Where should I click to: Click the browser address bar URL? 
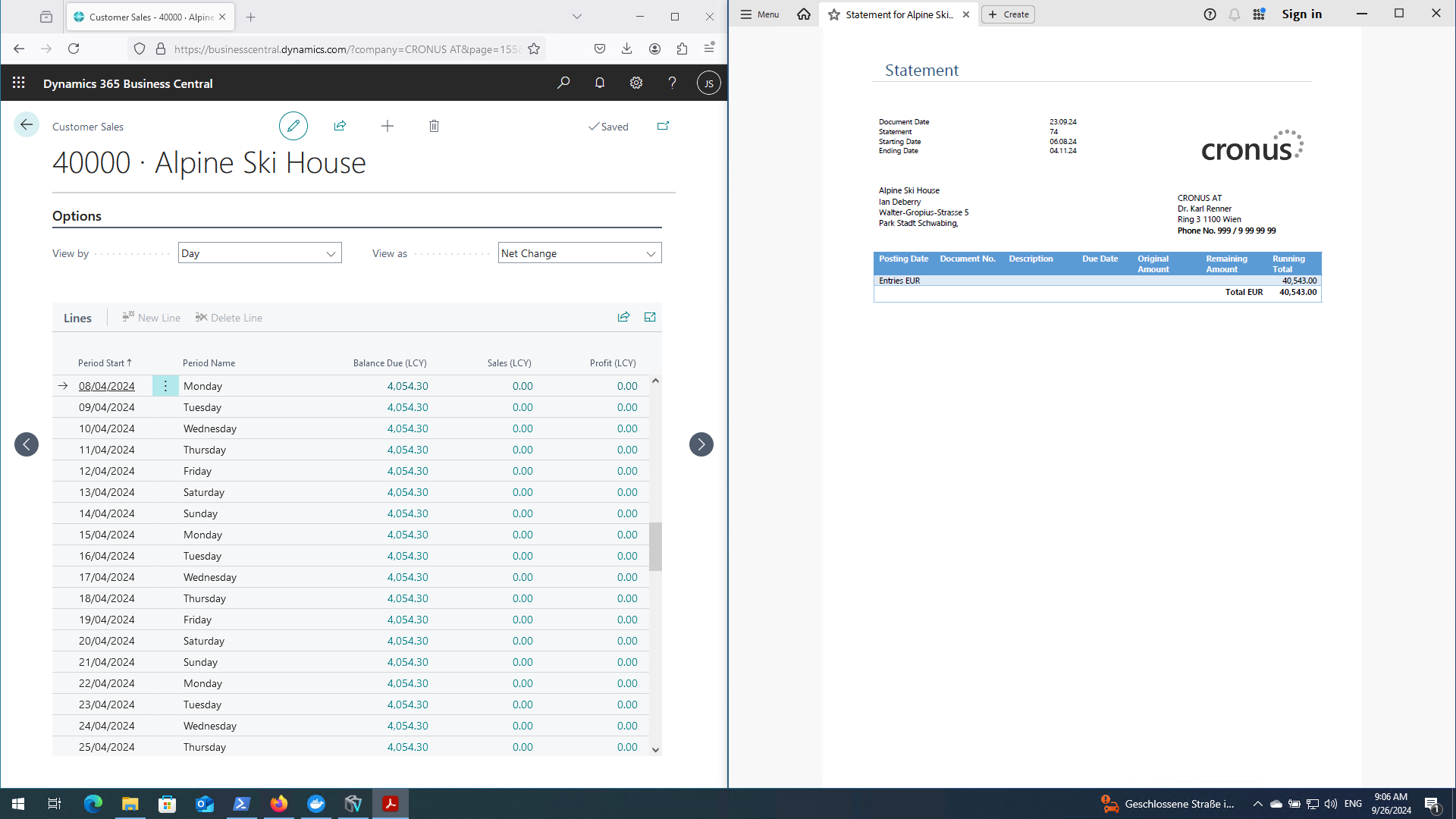[x=347, y=49]
